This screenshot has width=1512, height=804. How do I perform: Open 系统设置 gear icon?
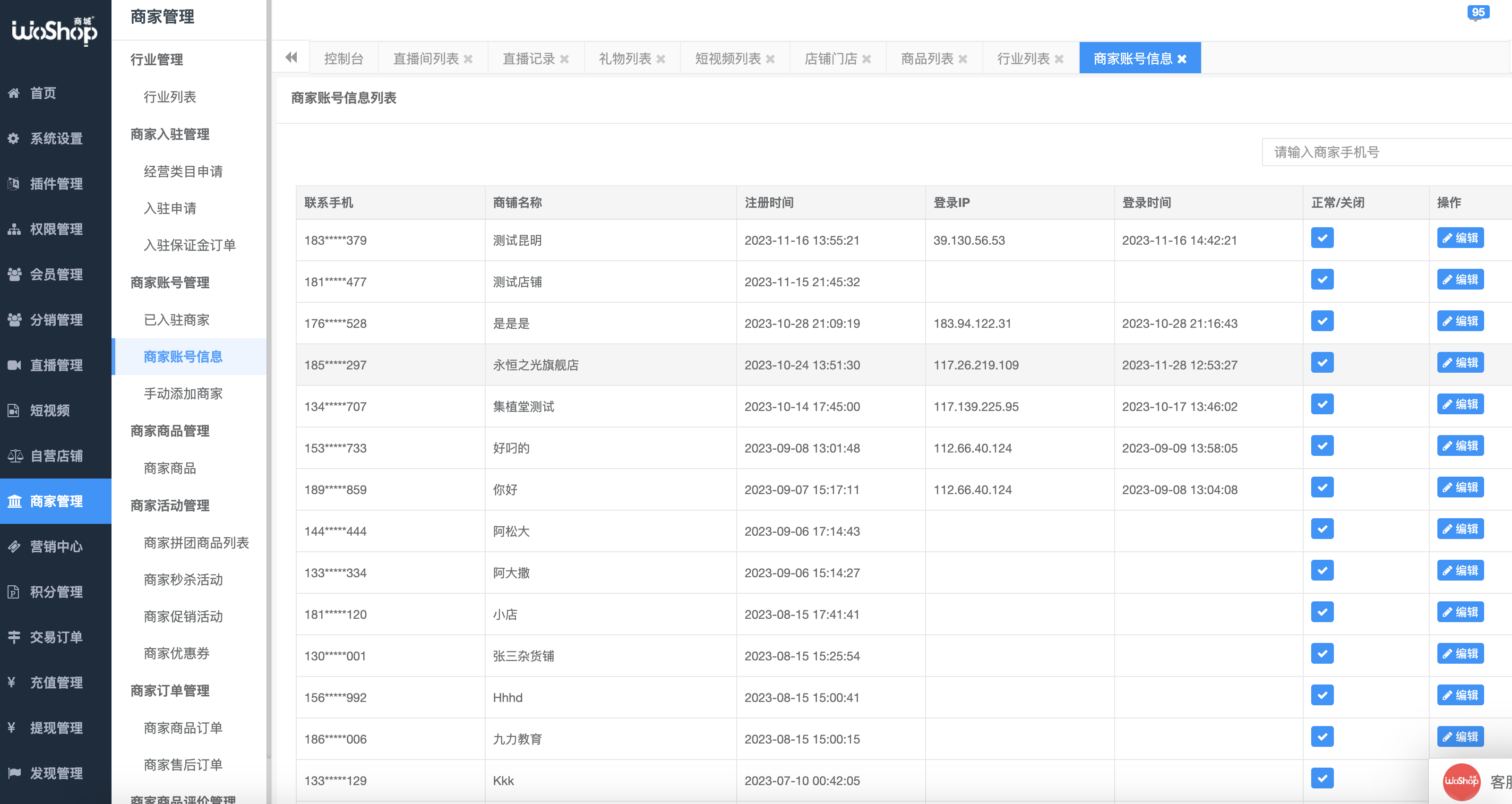(x=14, y=138)
